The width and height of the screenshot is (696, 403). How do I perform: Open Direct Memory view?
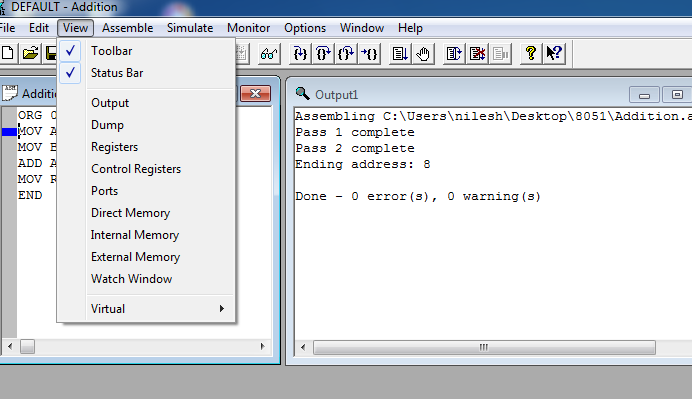click(130, 213)
